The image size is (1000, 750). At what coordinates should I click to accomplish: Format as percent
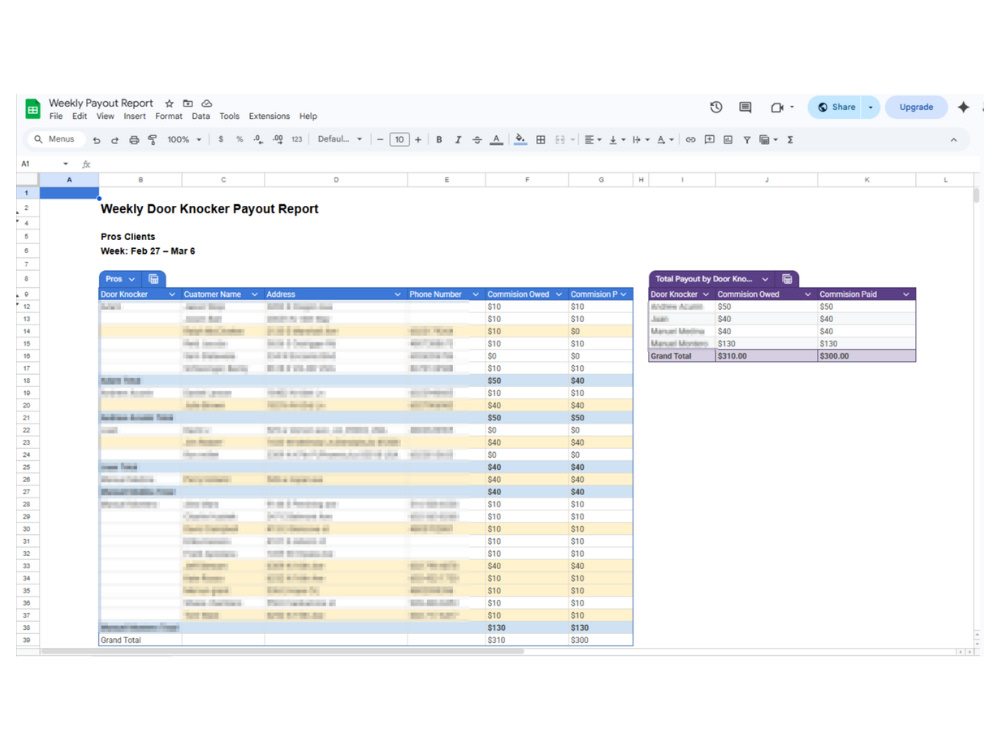click(x=240, y=139)
